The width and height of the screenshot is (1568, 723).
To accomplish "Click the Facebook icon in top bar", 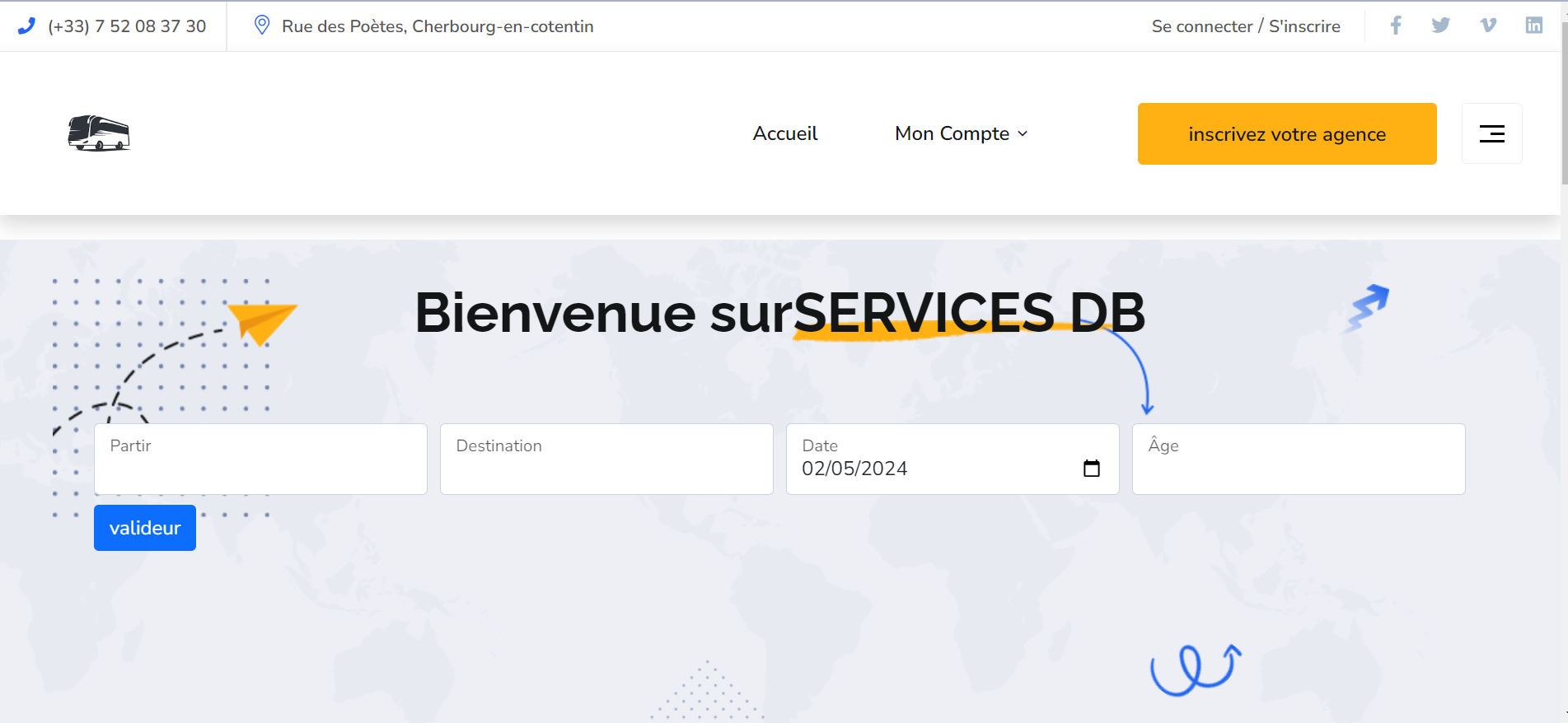I will [x=1396, y=26].
